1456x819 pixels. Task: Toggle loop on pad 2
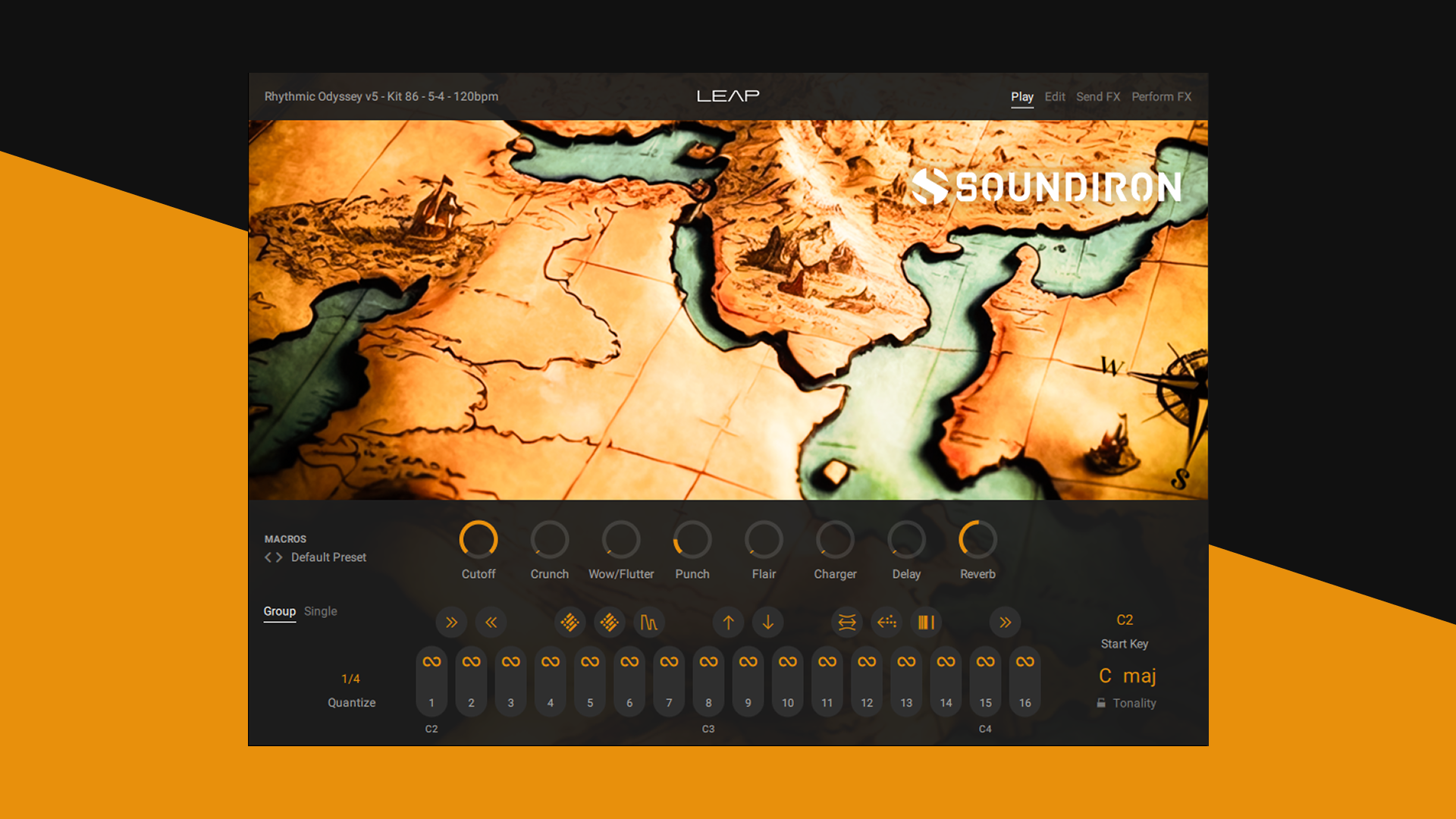tap(471, 661)
